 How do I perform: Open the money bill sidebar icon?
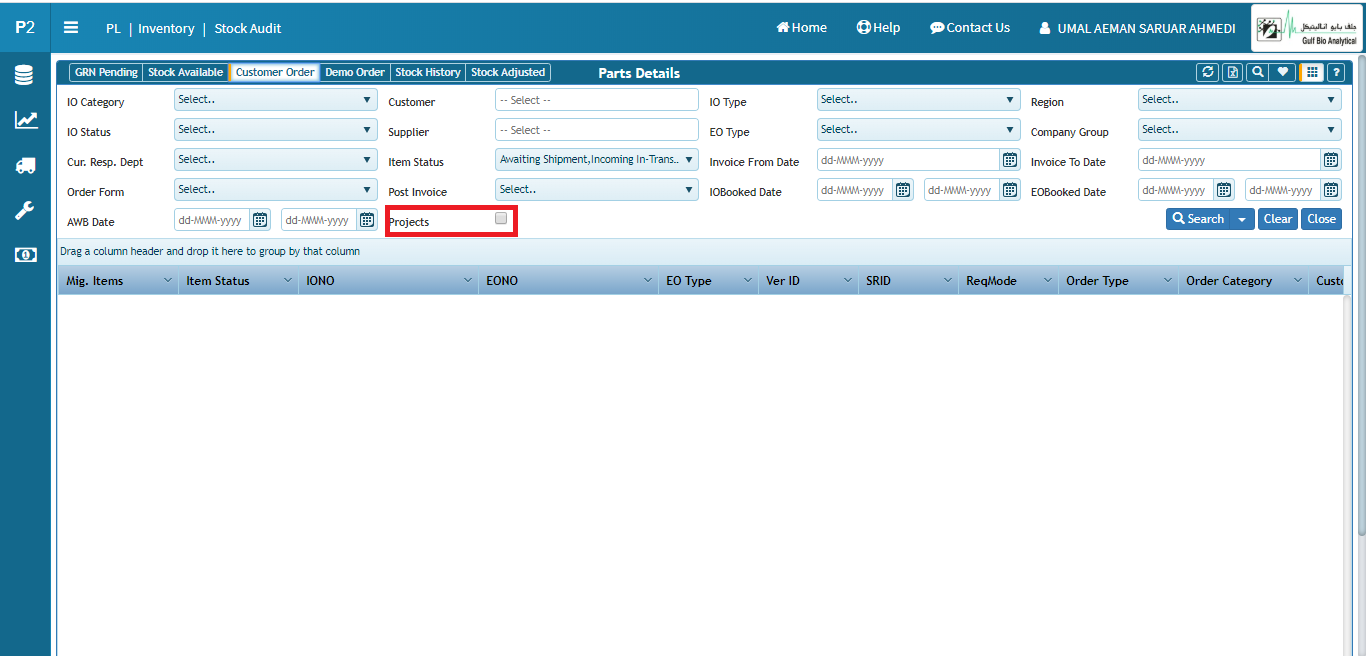point(25,255)
